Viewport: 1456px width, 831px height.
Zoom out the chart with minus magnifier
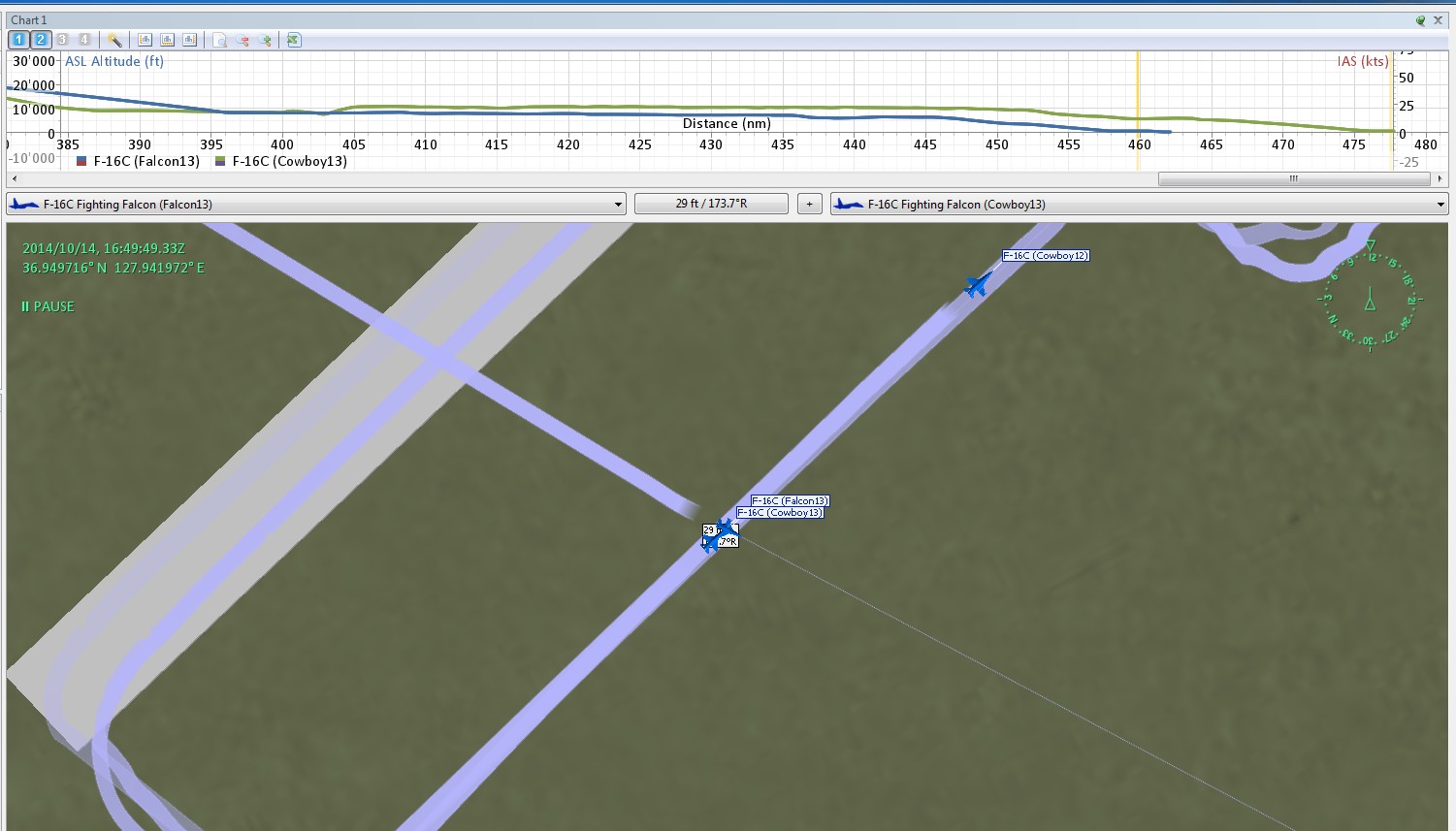tap(243, 40)
